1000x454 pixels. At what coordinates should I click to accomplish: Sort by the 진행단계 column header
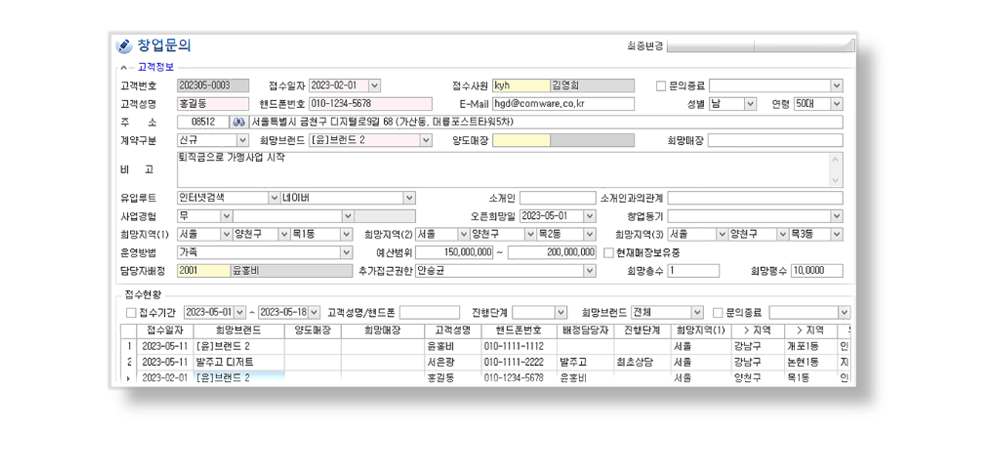click(642, 330)
